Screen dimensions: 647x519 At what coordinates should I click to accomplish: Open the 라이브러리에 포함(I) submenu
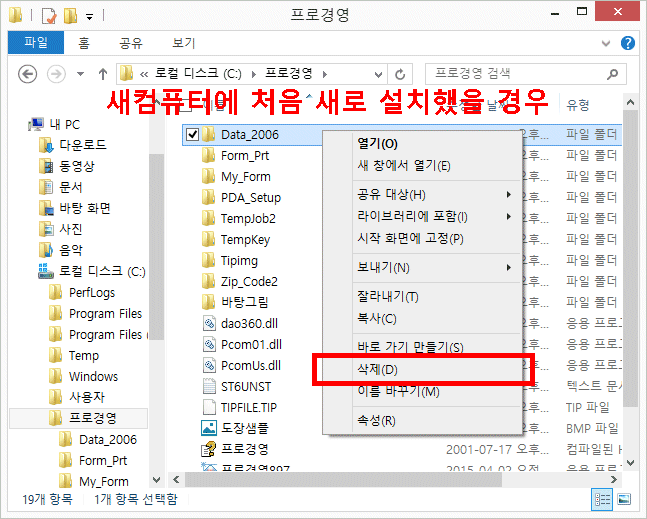436,216
